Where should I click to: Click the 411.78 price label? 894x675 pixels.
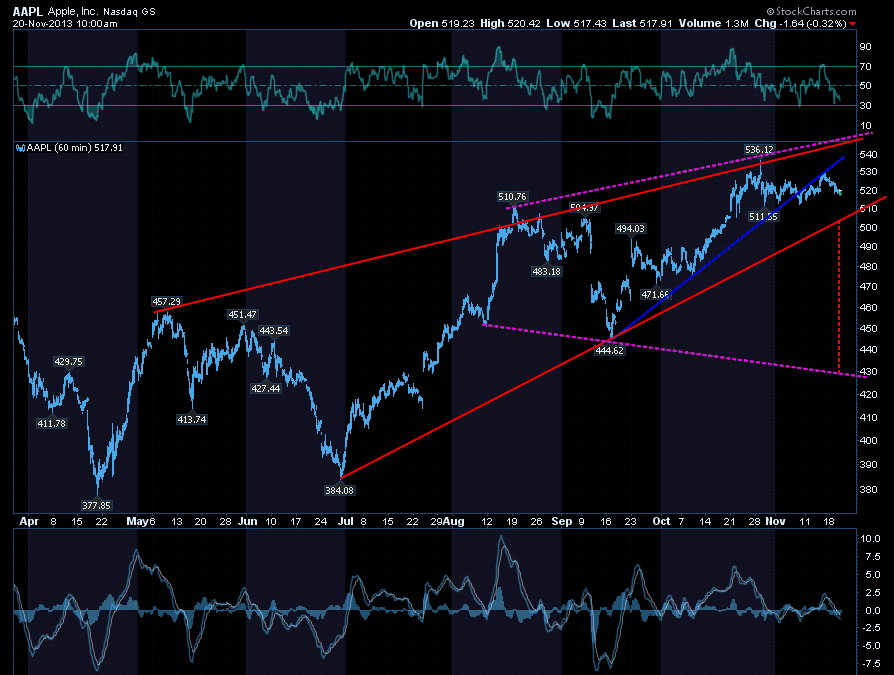coord(51,424)
